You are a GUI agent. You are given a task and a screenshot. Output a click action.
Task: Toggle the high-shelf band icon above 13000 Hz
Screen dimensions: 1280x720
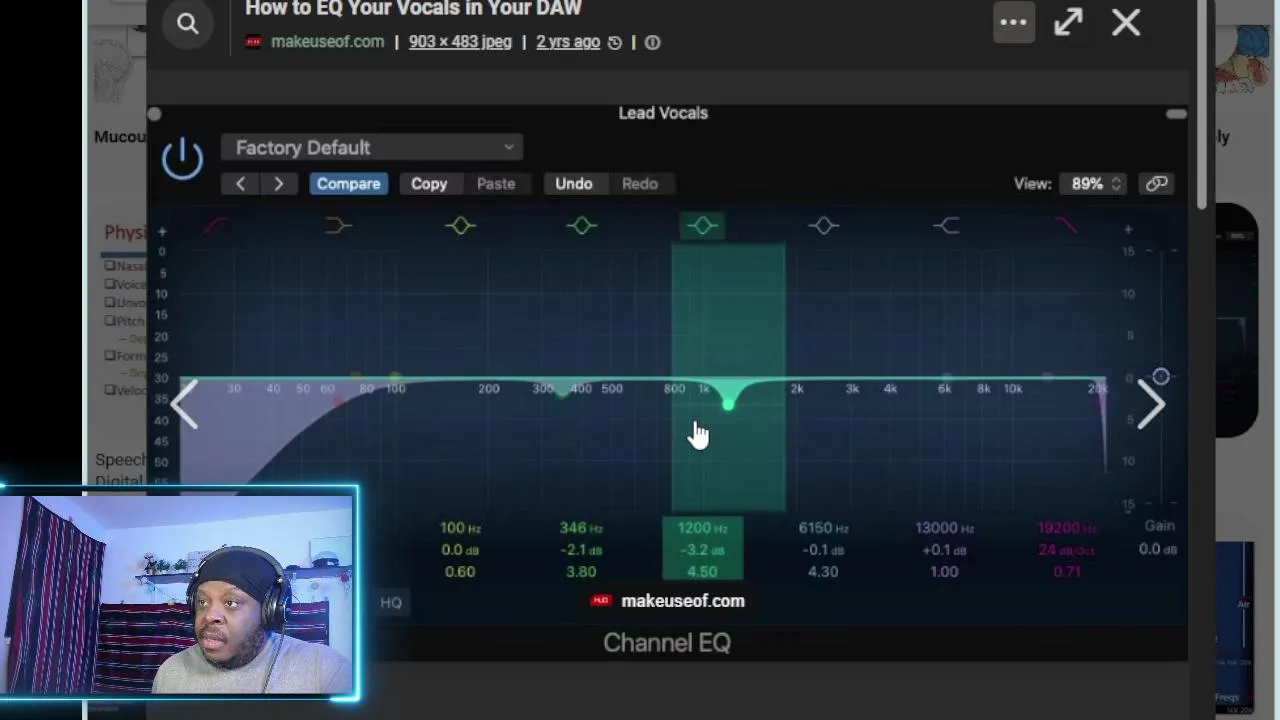(946, 226)
